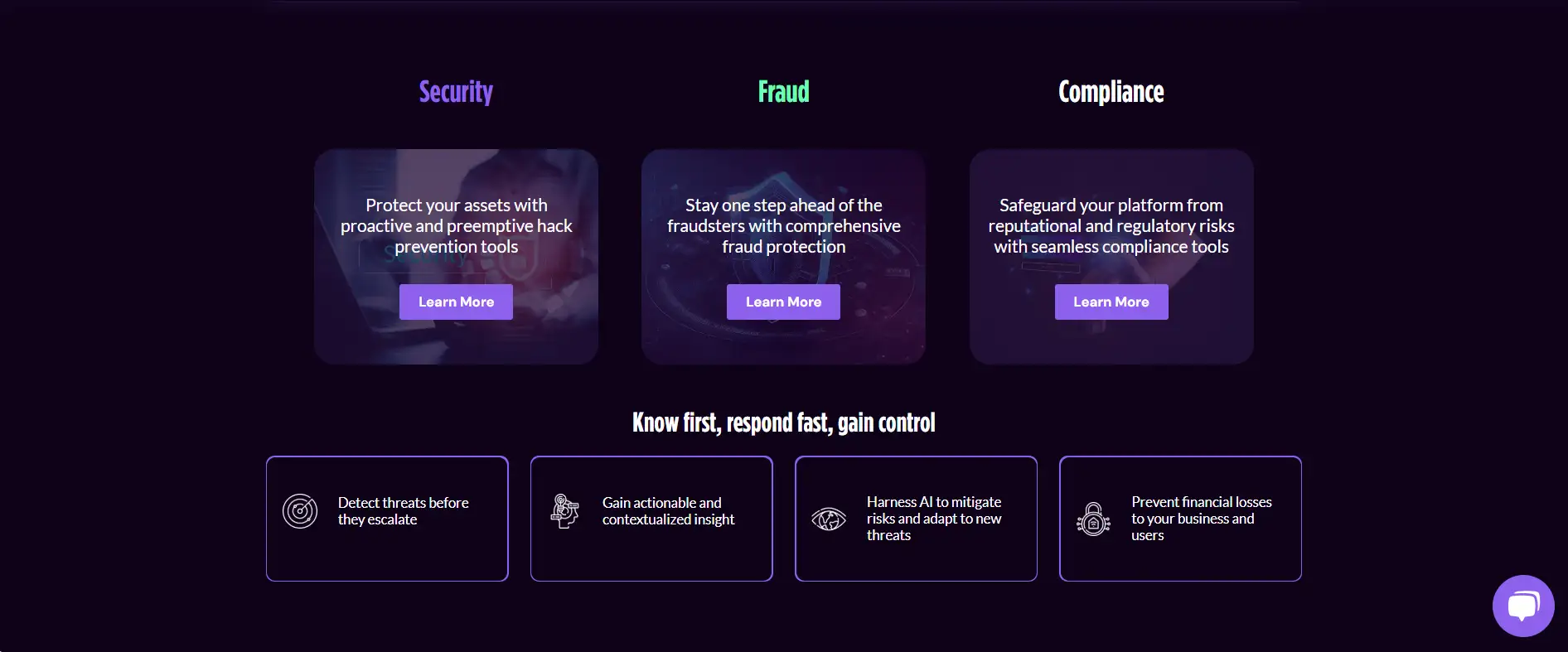
Task: Click 'Detect threats before they escalate' text
Action: 403,511
